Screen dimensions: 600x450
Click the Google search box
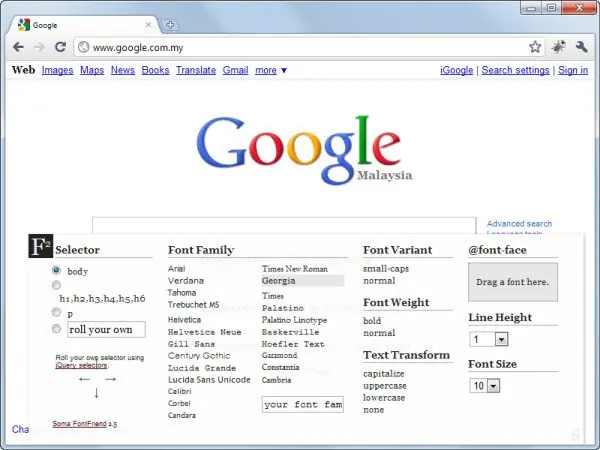tap(284, 225)
